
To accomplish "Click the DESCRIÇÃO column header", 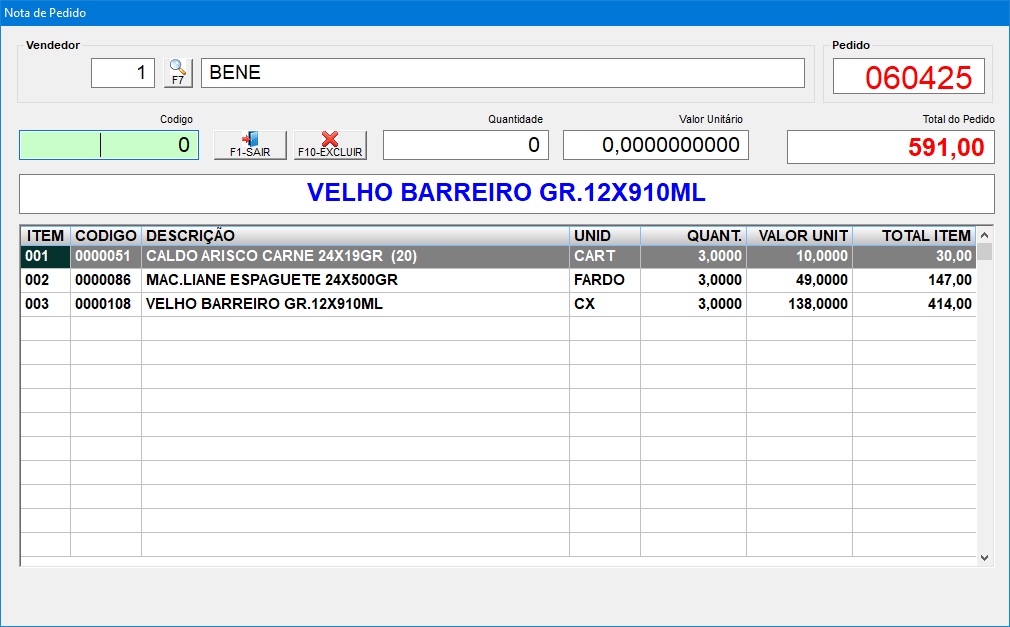I will [x=355, y=236].
